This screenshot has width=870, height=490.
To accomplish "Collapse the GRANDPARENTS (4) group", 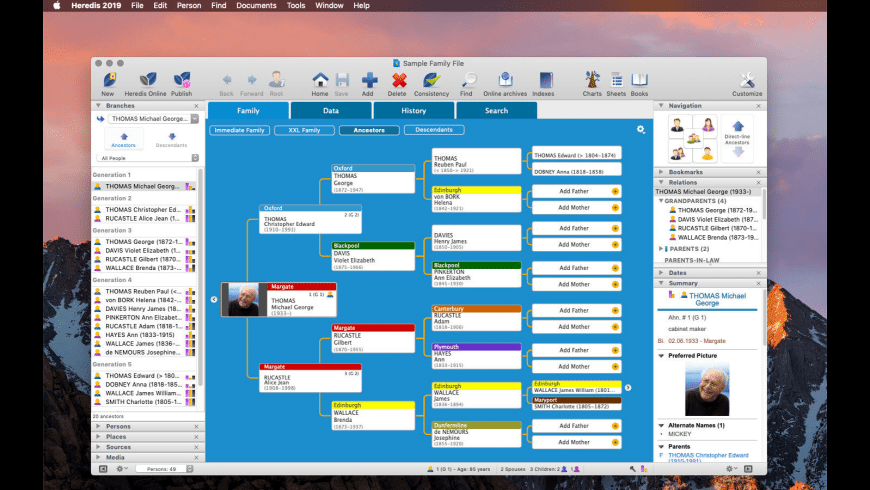I will (661, 201).
